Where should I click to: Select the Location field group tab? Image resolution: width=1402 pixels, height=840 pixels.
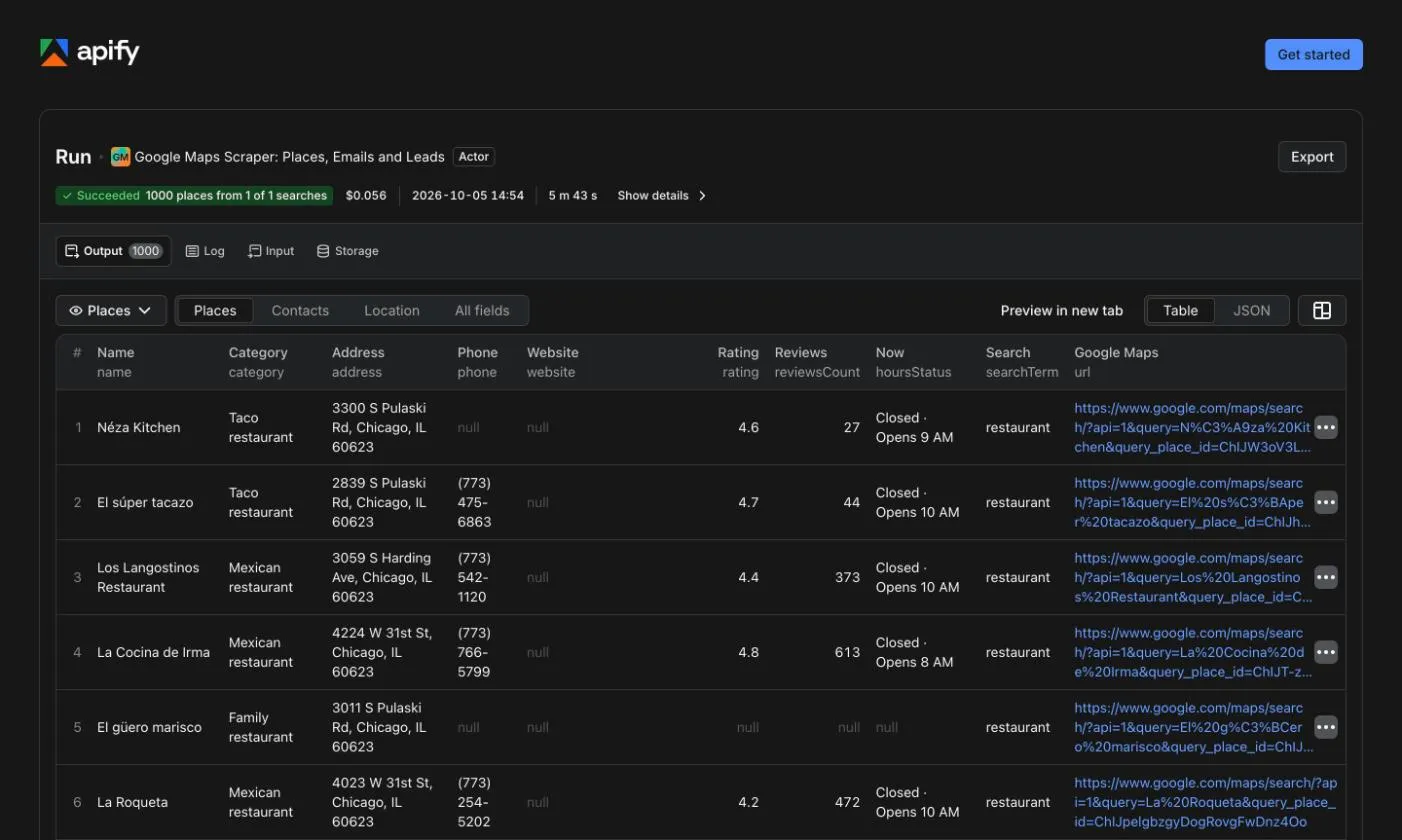click(x=392, y=311)
